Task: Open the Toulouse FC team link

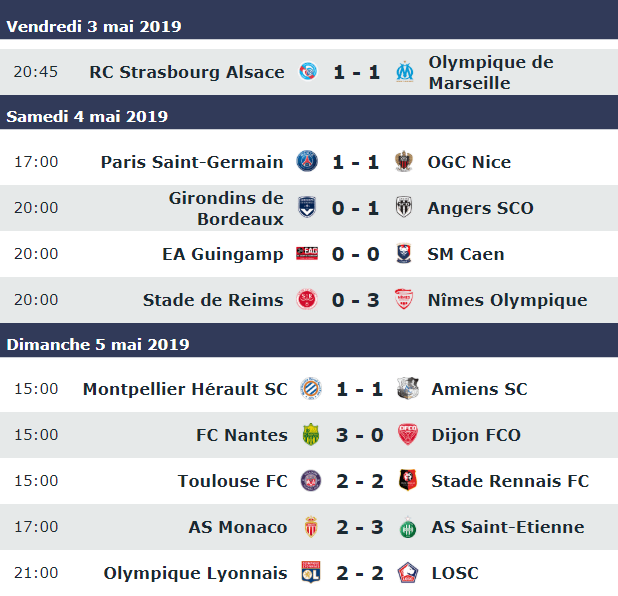Action: tap(233, 481)
